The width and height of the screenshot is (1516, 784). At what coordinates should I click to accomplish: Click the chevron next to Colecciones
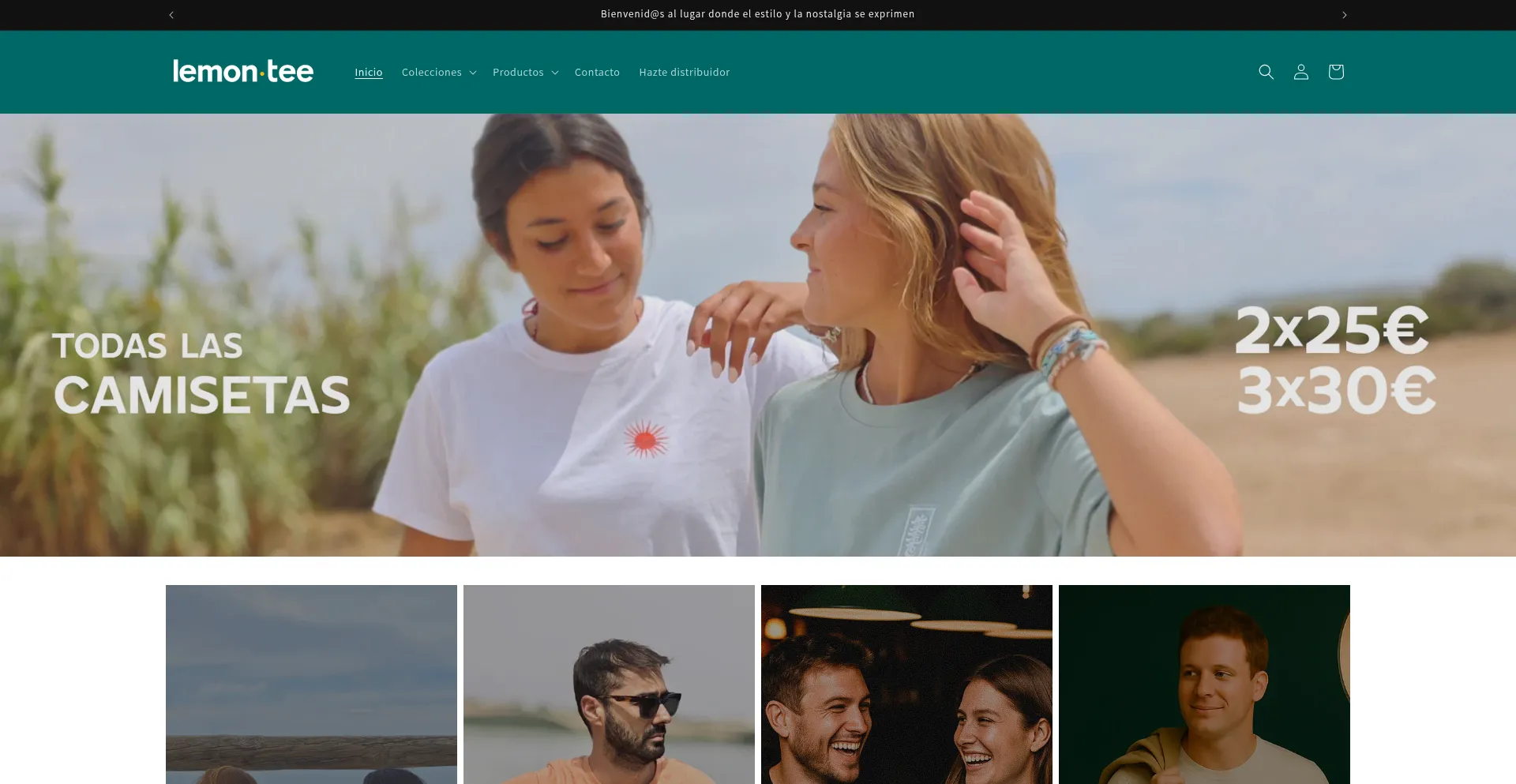click(x=473, y=73)
